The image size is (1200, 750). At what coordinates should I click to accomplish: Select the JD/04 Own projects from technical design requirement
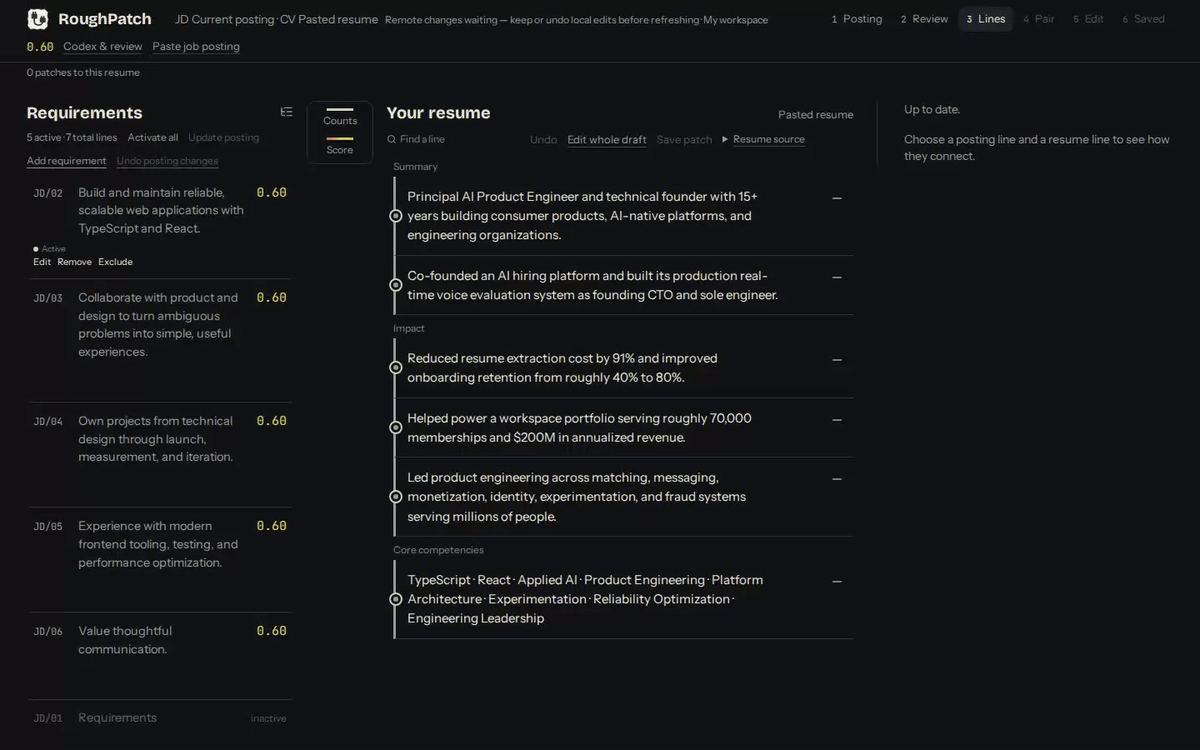pyautogui.click(x=160, y=439)
